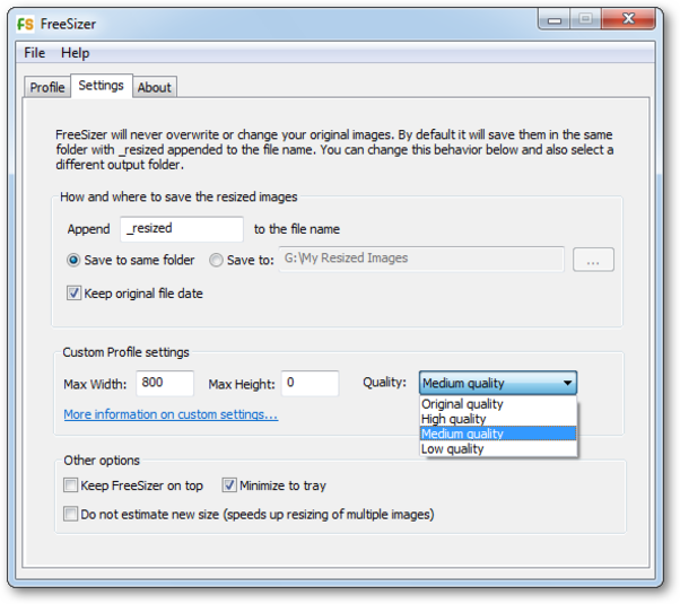Collapse the Quality dropdown via its arrow
680x604 pixels.
(x=567, y=383)
